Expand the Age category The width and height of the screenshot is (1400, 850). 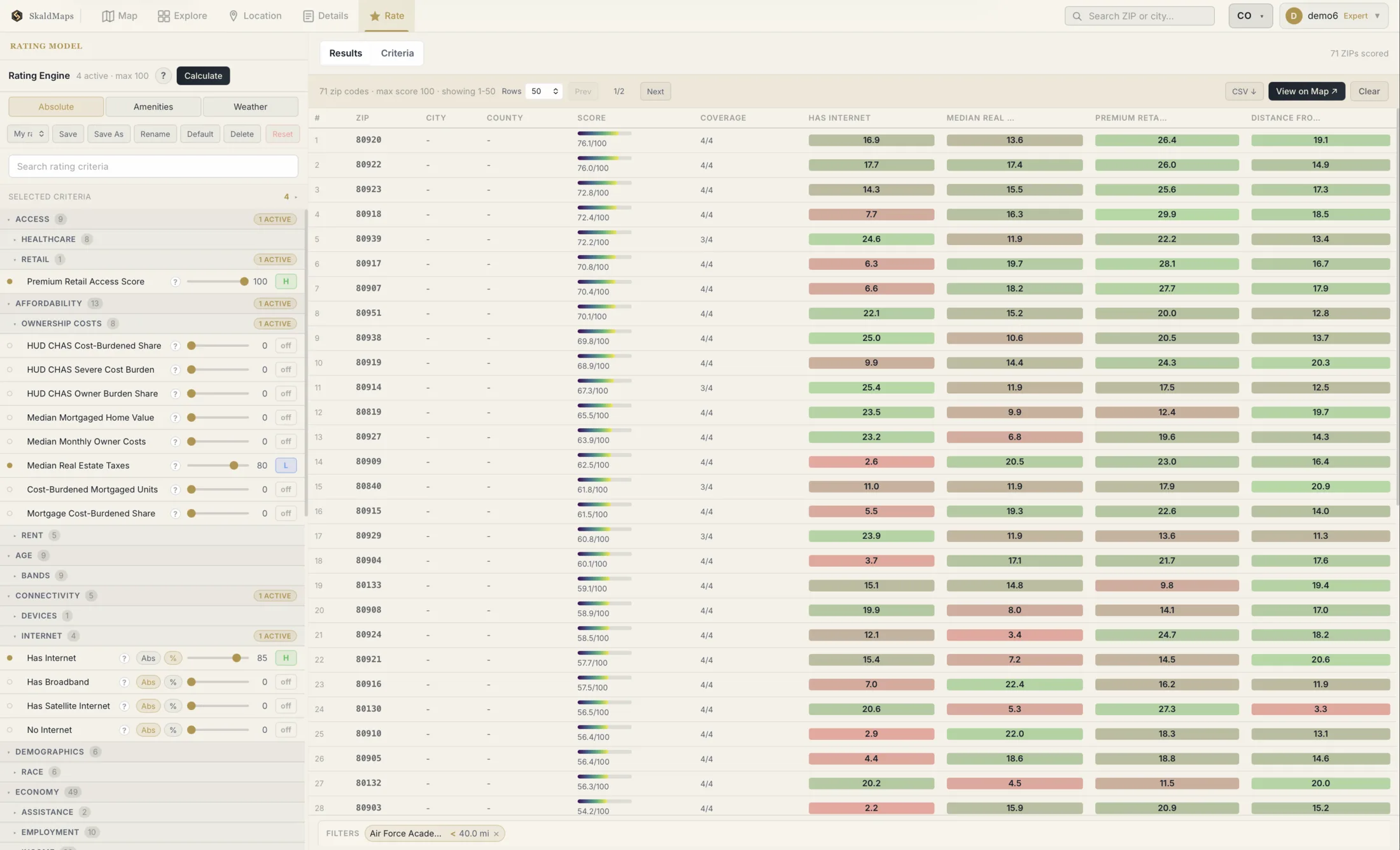click(x=24, y=555)
